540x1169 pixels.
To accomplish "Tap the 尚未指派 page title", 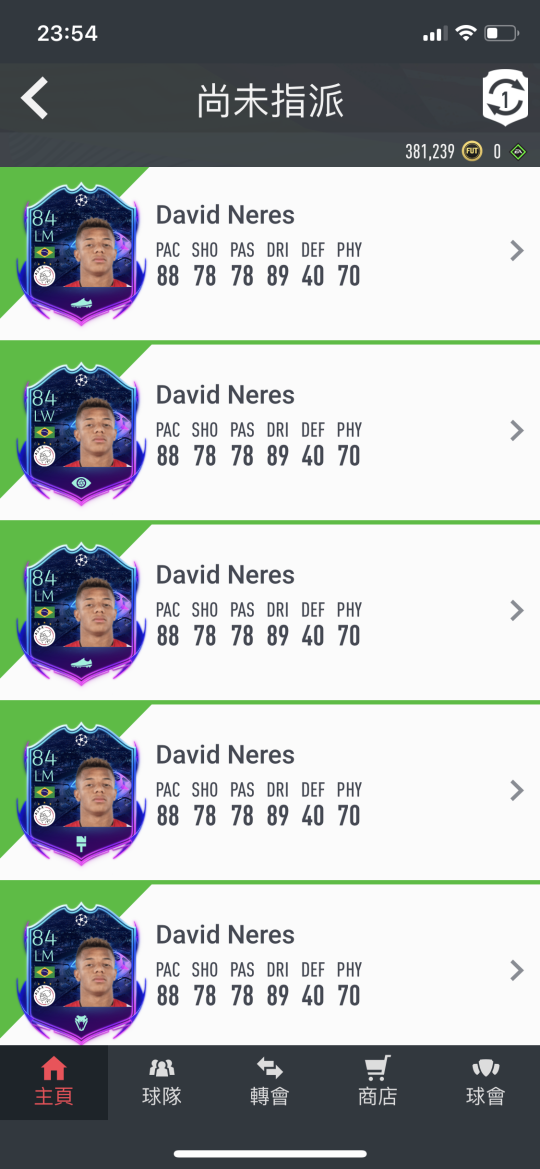I will (x=270, y=101).
